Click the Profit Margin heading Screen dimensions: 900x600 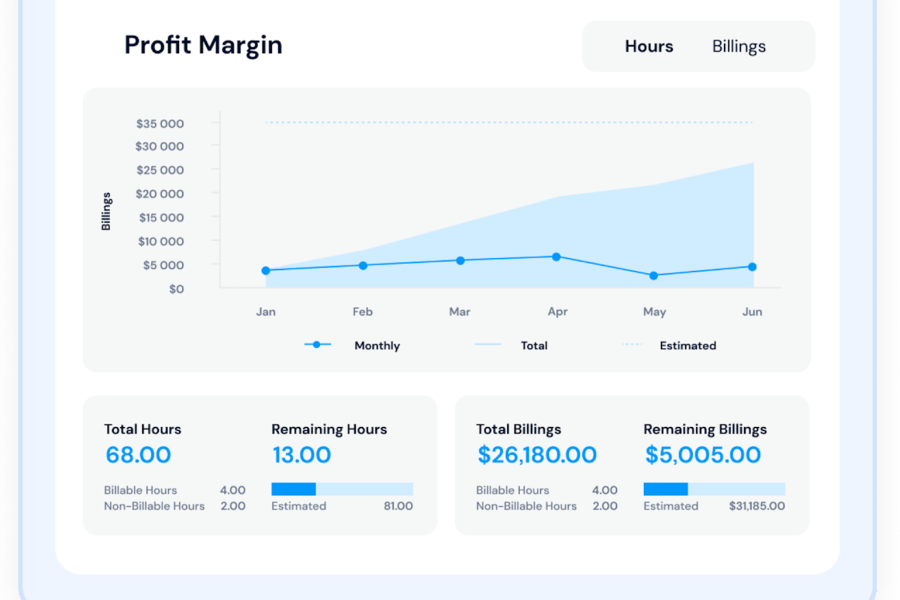(203, 45)
